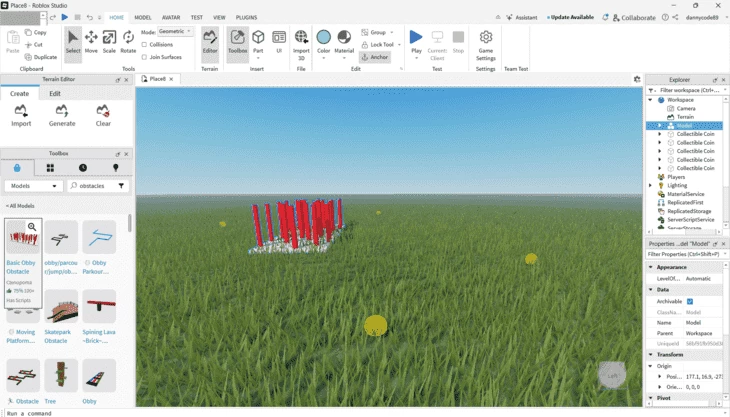Expand the Origin property

coord(651,366)
